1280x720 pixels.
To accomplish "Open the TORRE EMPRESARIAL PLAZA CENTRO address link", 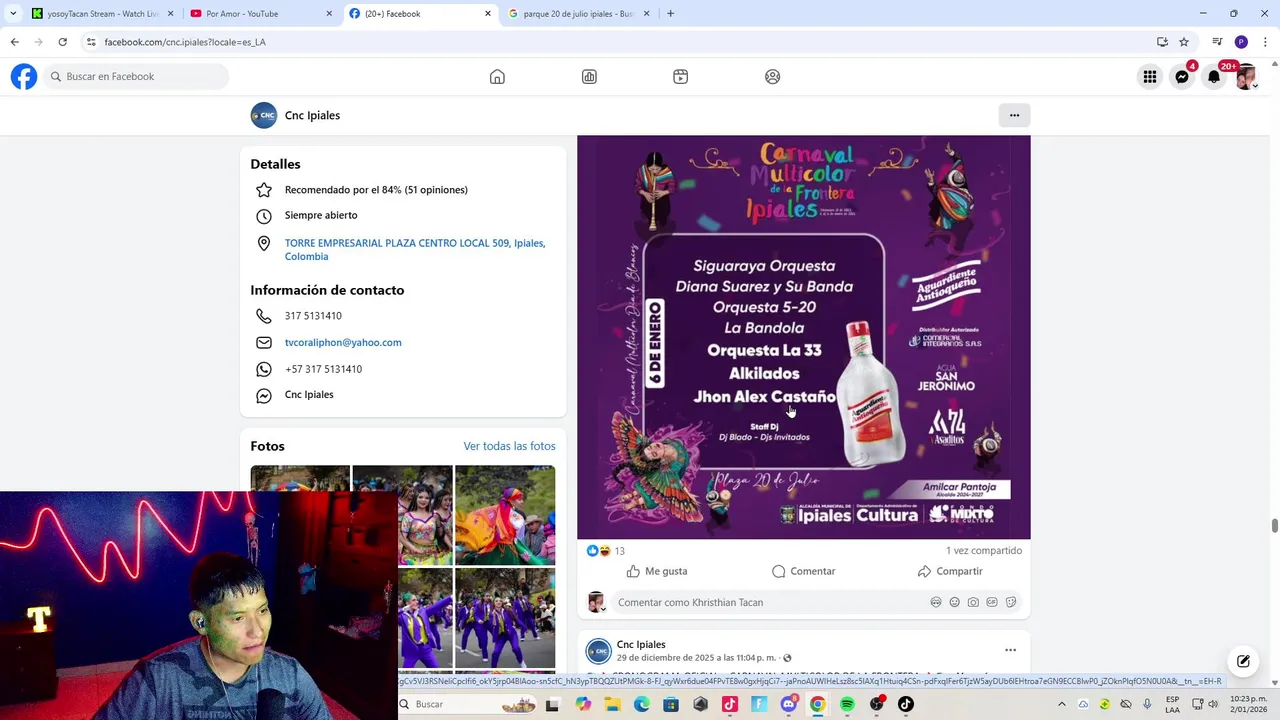I will (415, 250).
